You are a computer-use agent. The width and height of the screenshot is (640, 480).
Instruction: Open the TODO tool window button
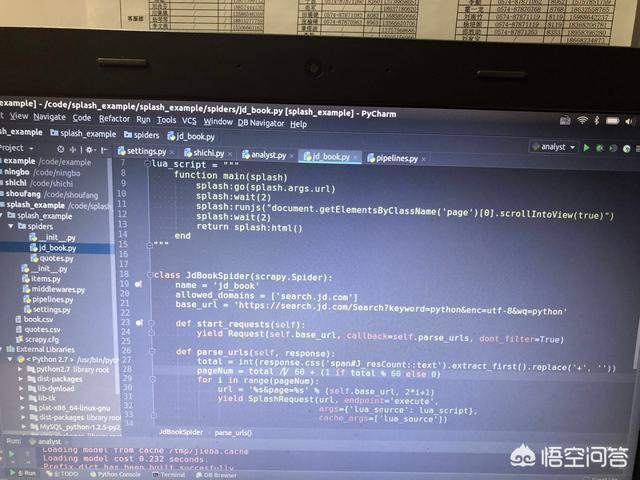[x=60, y=474]
